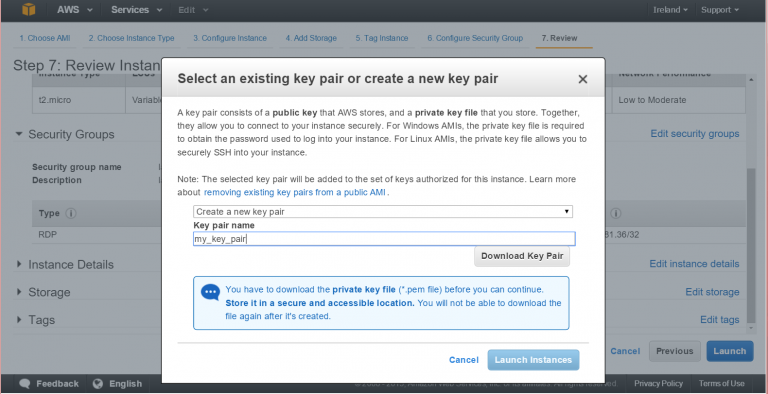Screen dimensions: 768x394
Task: Expand the Storage section
Action: pos(19,292)
